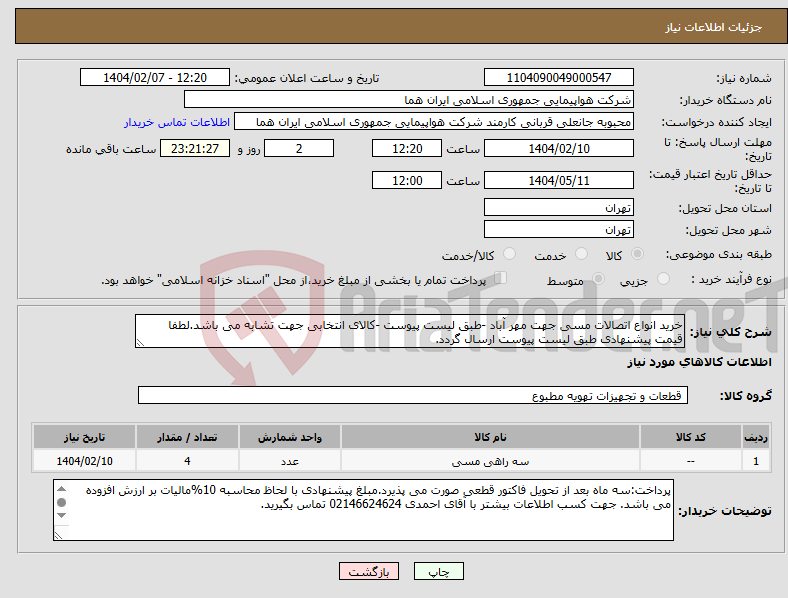
Task: Click the request creator name field
Action: [434, 122]
